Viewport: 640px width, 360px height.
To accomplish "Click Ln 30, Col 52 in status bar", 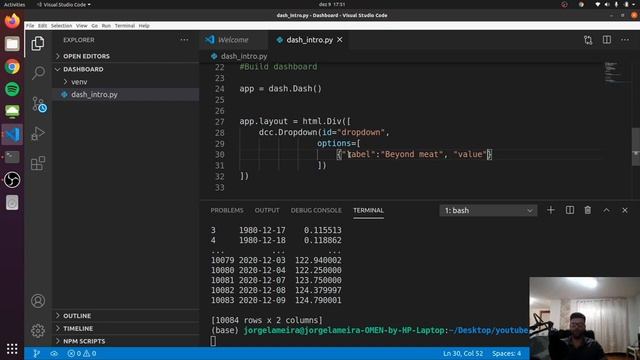I will click(x=463, y=353).
